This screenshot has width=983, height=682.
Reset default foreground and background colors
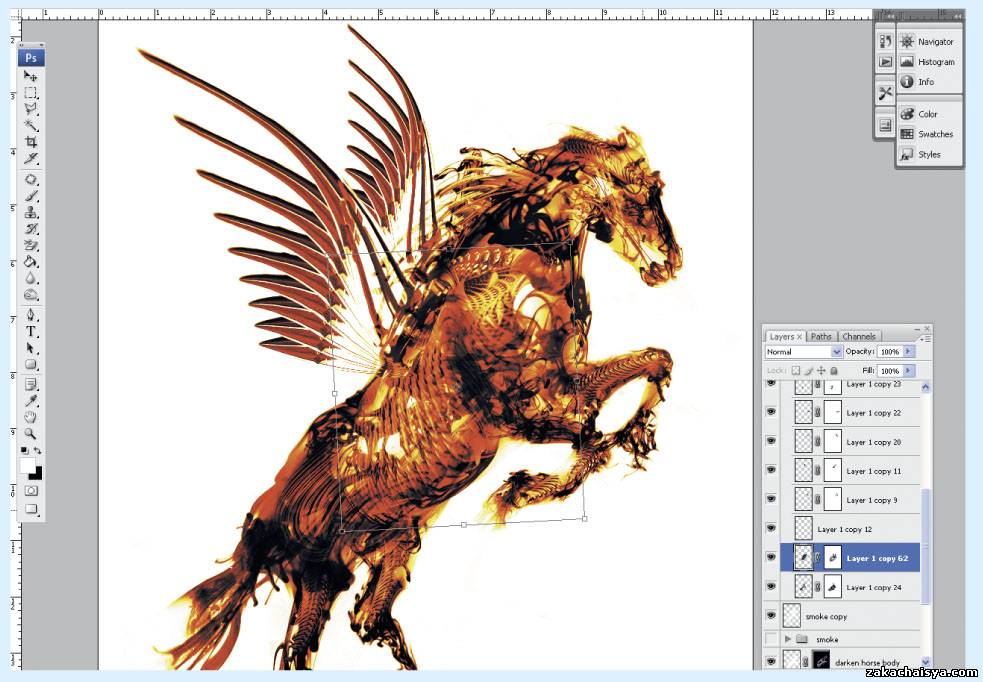click(24, 450)
